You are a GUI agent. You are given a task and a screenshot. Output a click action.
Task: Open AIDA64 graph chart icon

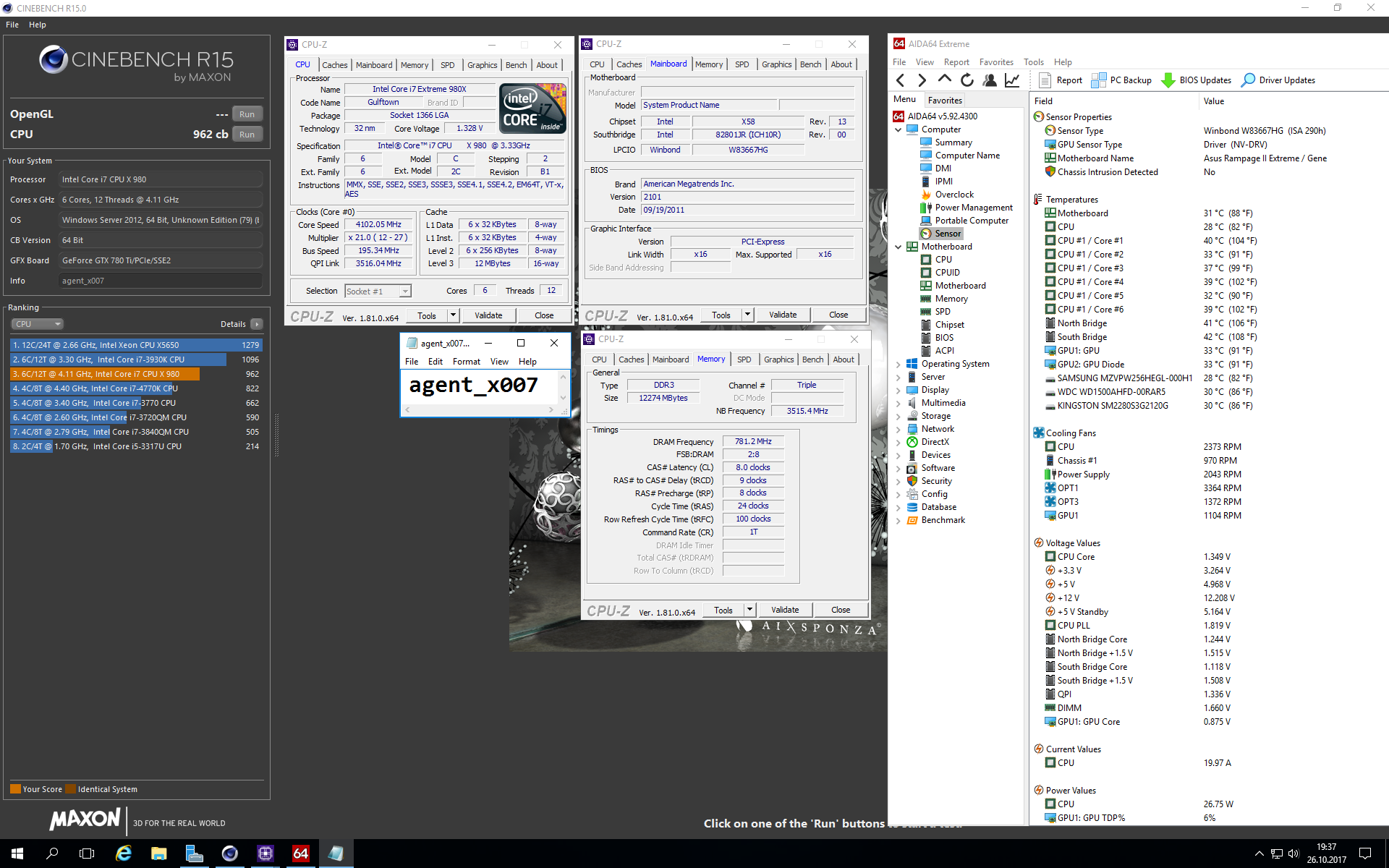point(1012,80)
